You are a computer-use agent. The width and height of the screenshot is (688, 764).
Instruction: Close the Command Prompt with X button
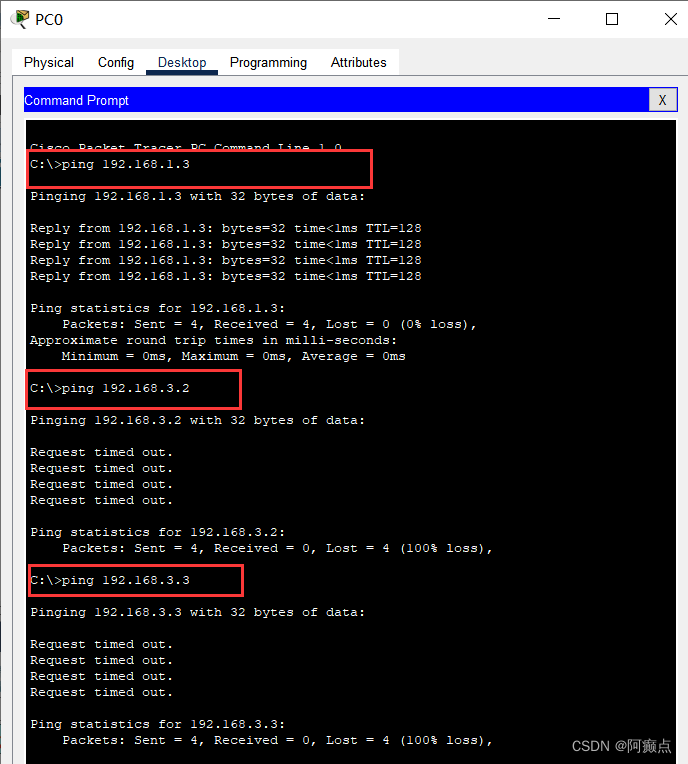663,100
